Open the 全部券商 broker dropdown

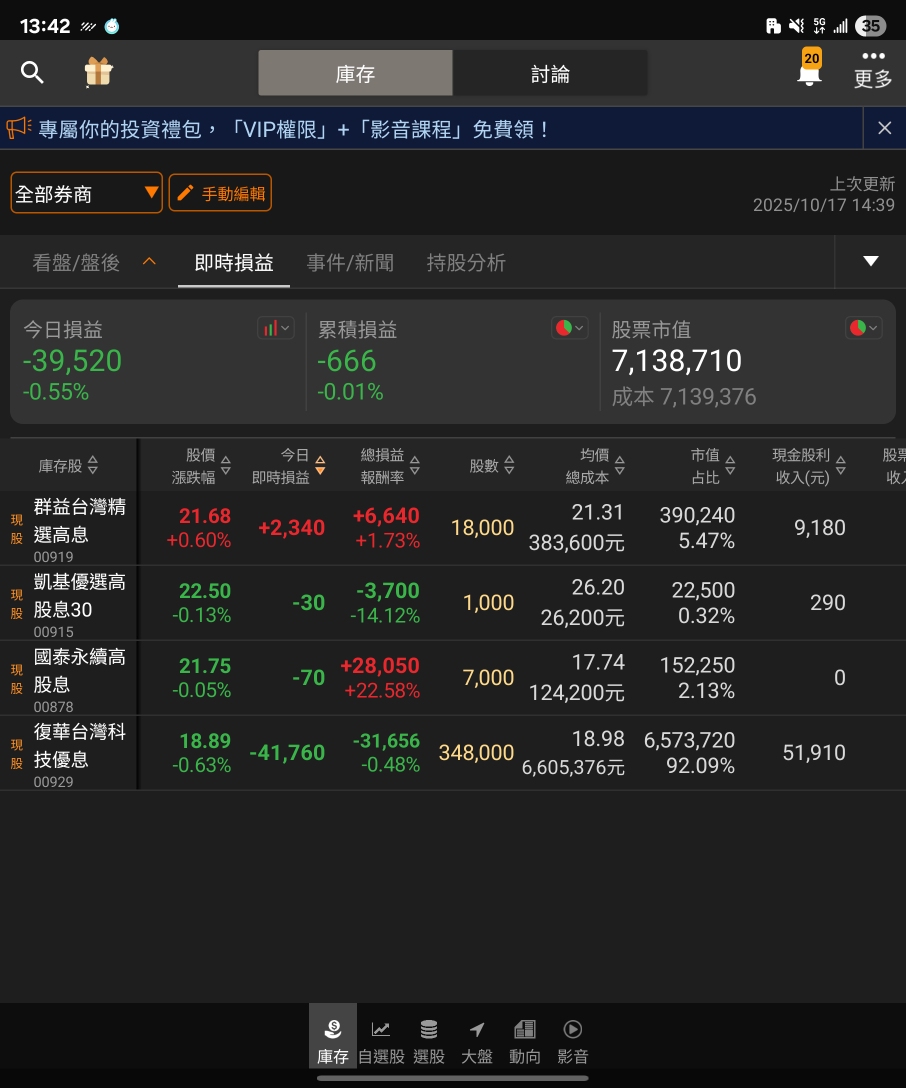click(x=87, y=193)
